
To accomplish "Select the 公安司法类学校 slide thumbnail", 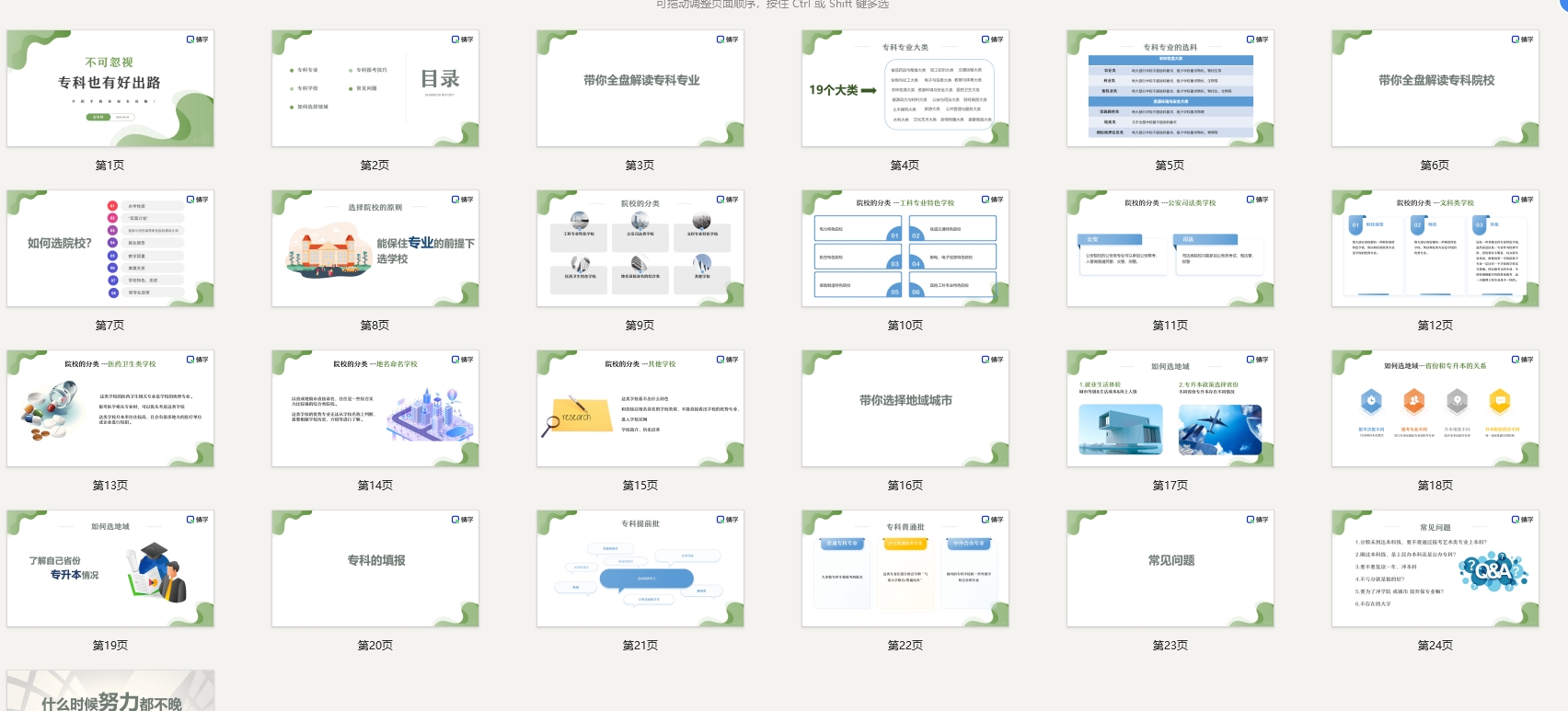I will click(x=1170, y=248).
